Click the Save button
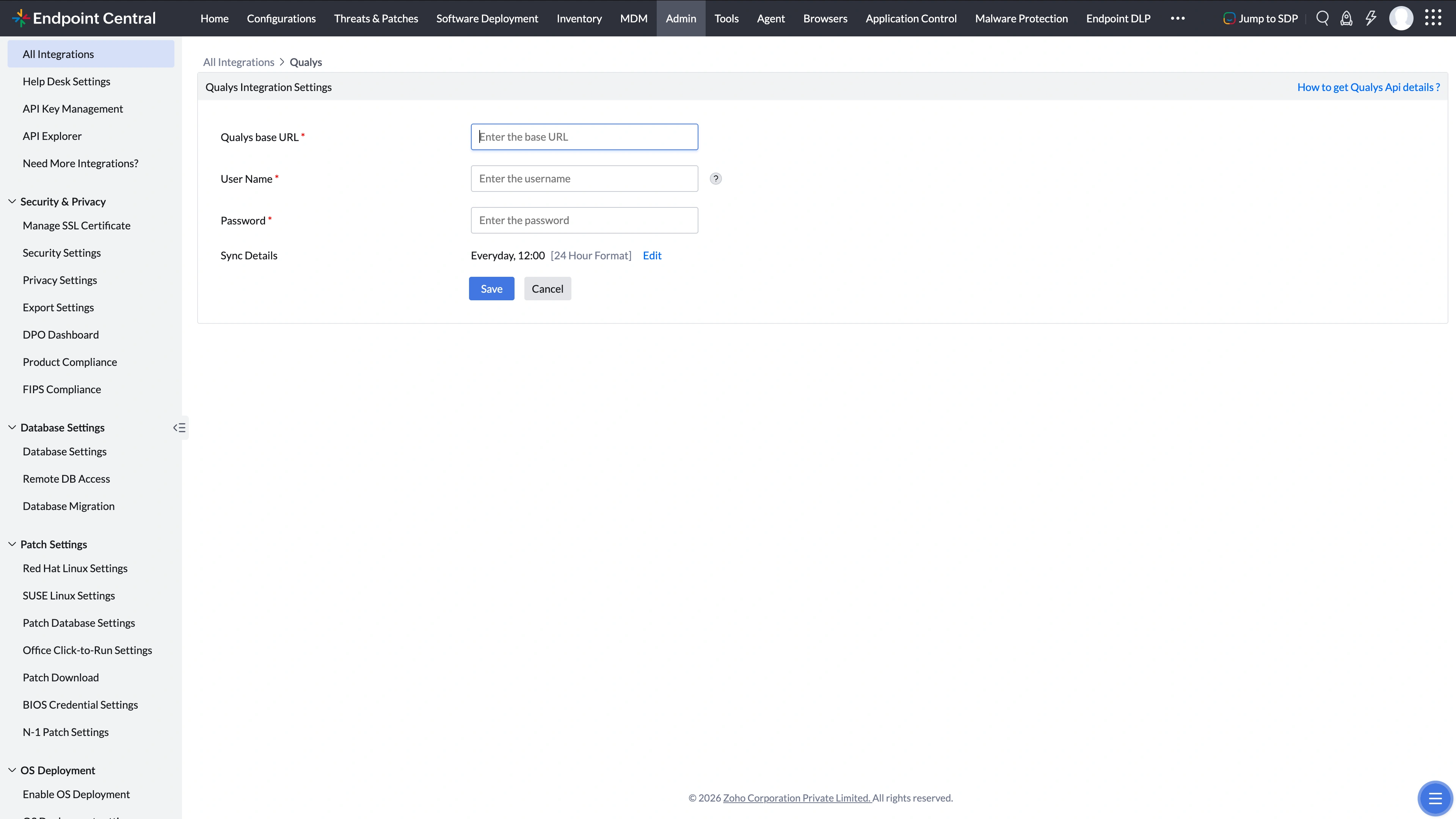 (491, 288)
